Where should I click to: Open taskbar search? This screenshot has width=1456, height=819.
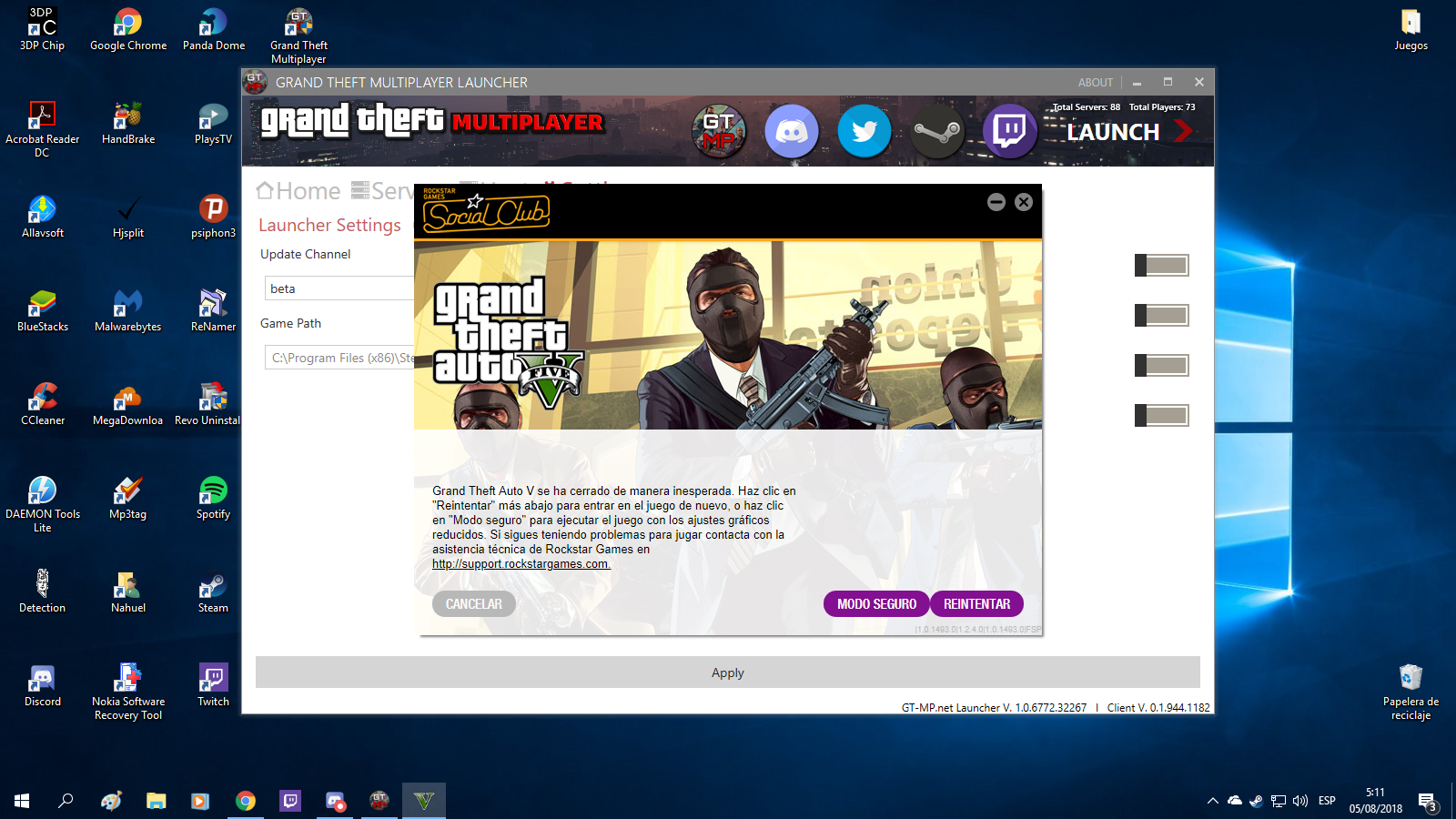click(66, 801)
